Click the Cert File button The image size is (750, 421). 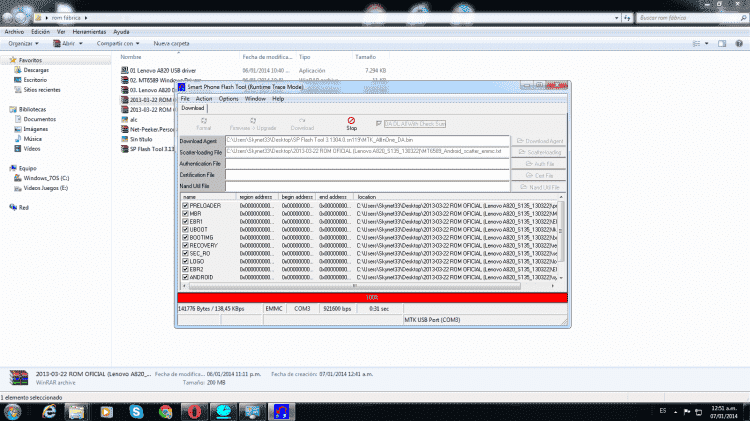point(539,176)
